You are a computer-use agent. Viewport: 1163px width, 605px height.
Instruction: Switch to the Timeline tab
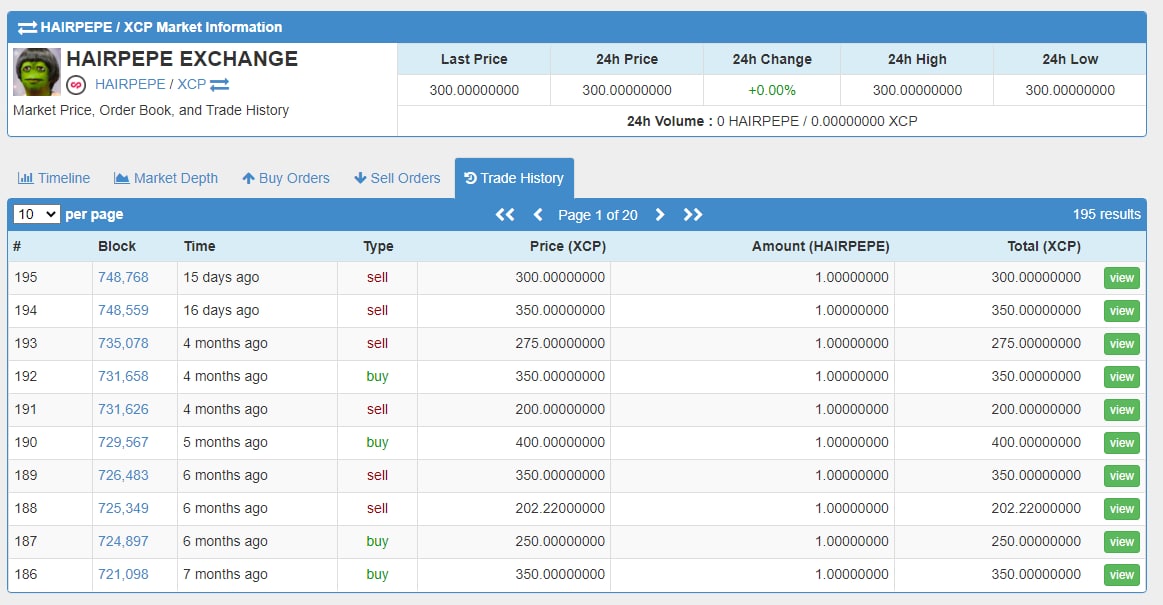(x=54, y=178)
